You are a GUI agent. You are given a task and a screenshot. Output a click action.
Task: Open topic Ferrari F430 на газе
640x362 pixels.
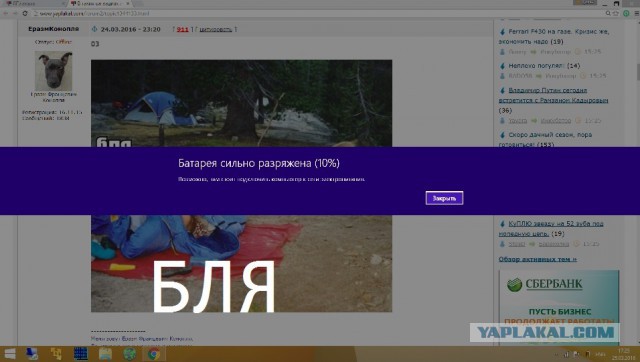tap(554, 36)
